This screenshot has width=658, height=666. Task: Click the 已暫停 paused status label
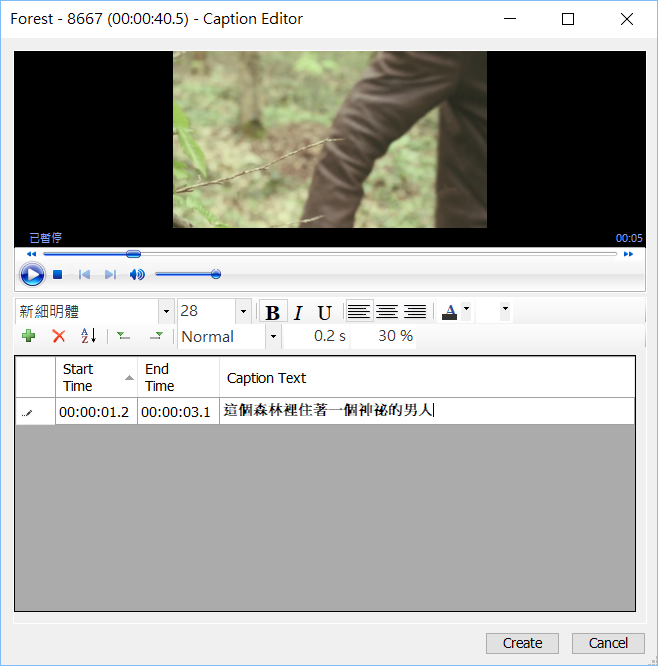click(45, 238)
